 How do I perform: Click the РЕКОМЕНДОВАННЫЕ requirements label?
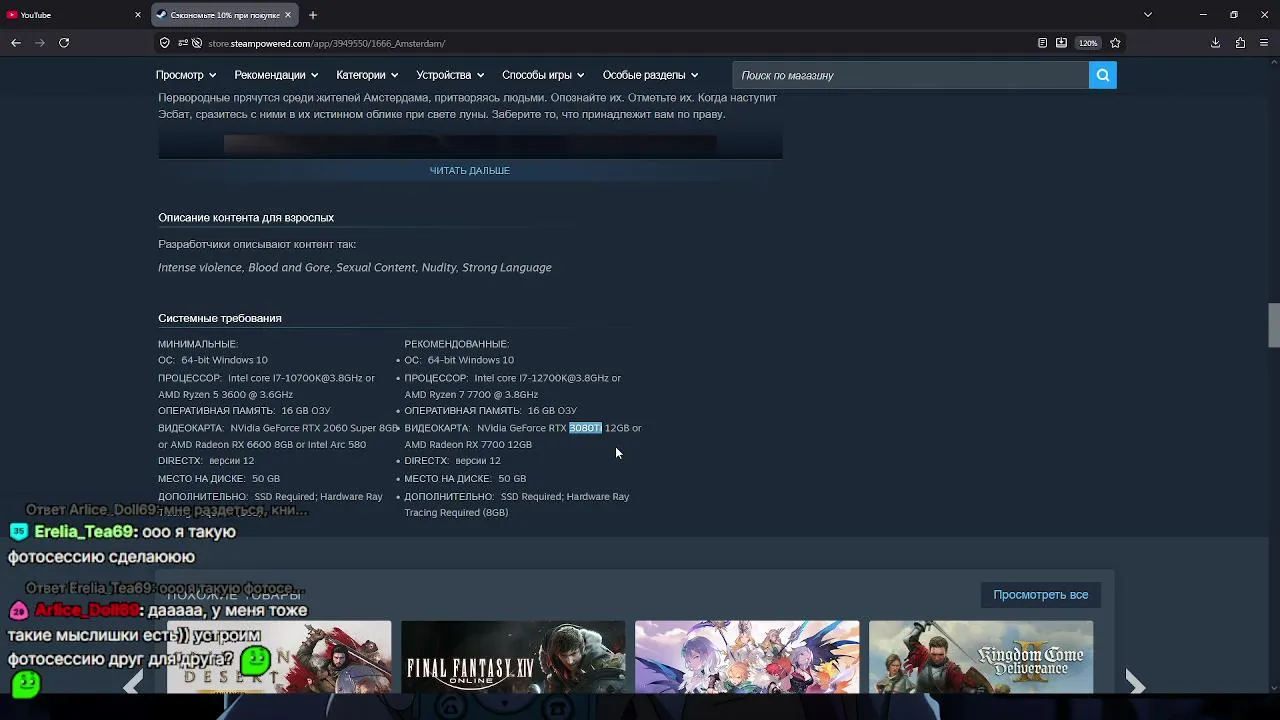pyautogui.click(x=457, y=344)
